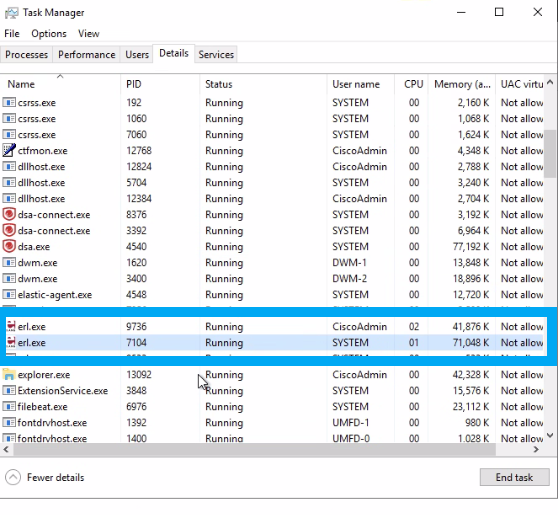Open the Options menu
The width and height of the screenshot is (558, 515).
[x=49, y=33]
